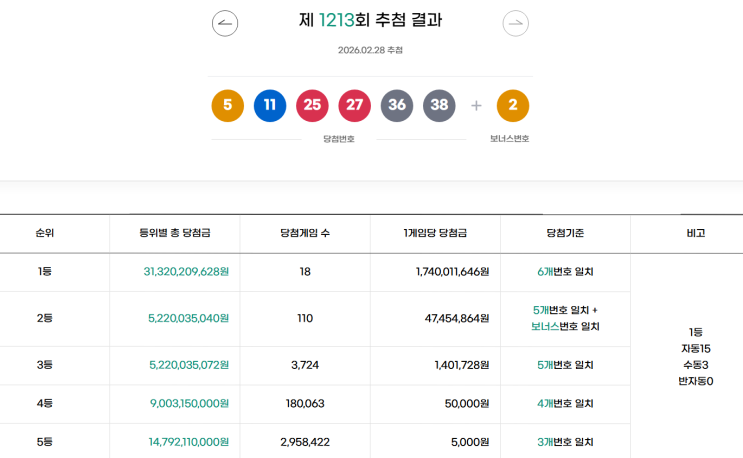Click the bonus ball number 2
743x458 pixels.
tap(513, 105)
